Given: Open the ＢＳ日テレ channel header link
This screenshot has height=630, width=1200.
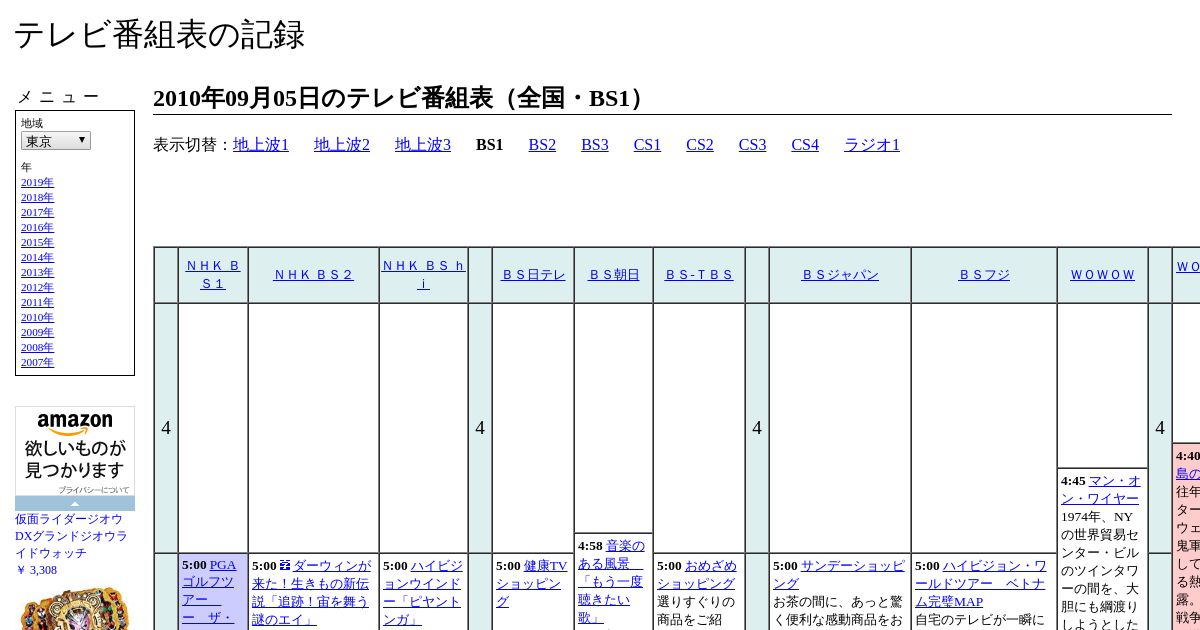Looking at the screenshot, I should pyautogui.click(x=533, y=275).
